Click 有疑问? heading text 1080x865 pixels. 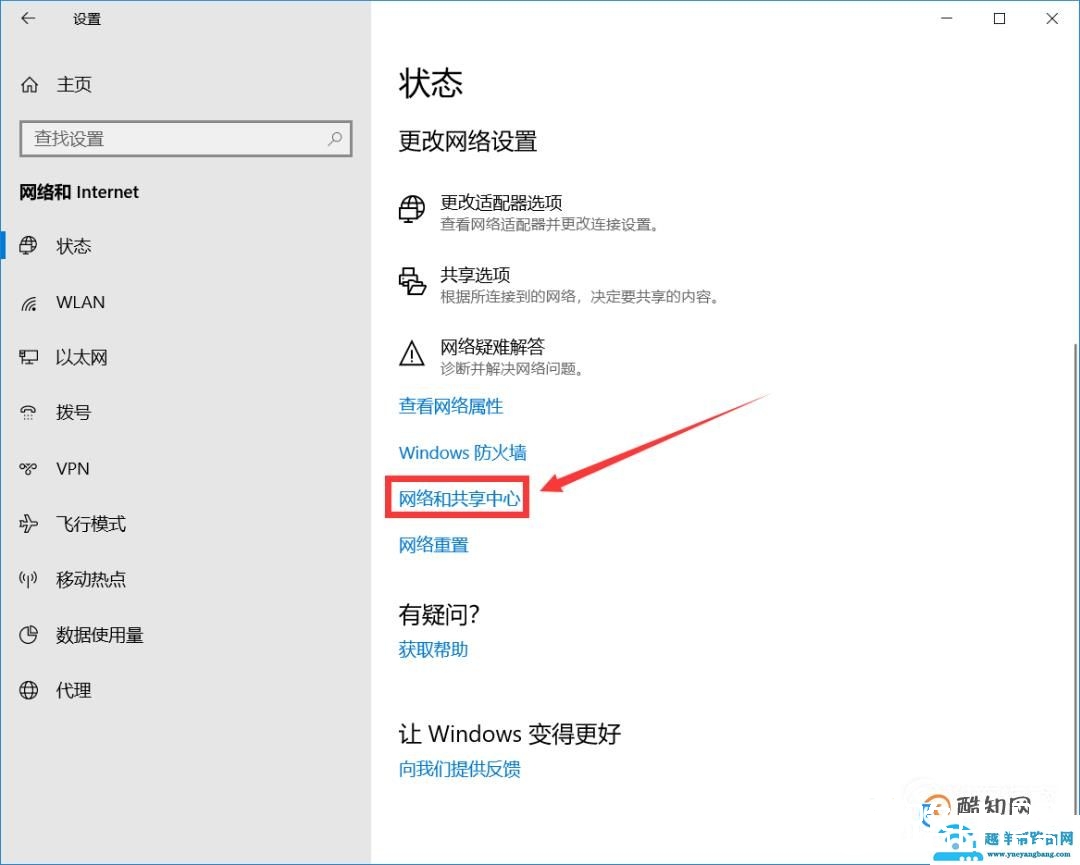coord(439,614)
